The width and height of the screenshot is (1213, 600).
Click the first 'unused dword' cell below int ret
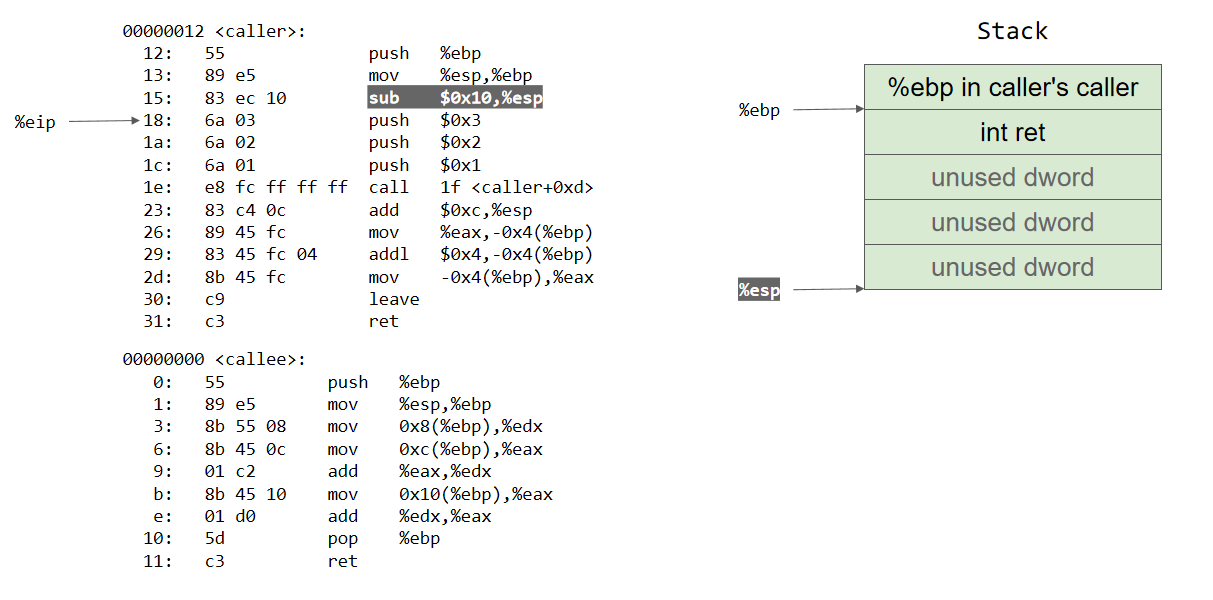pos(1013,177)
